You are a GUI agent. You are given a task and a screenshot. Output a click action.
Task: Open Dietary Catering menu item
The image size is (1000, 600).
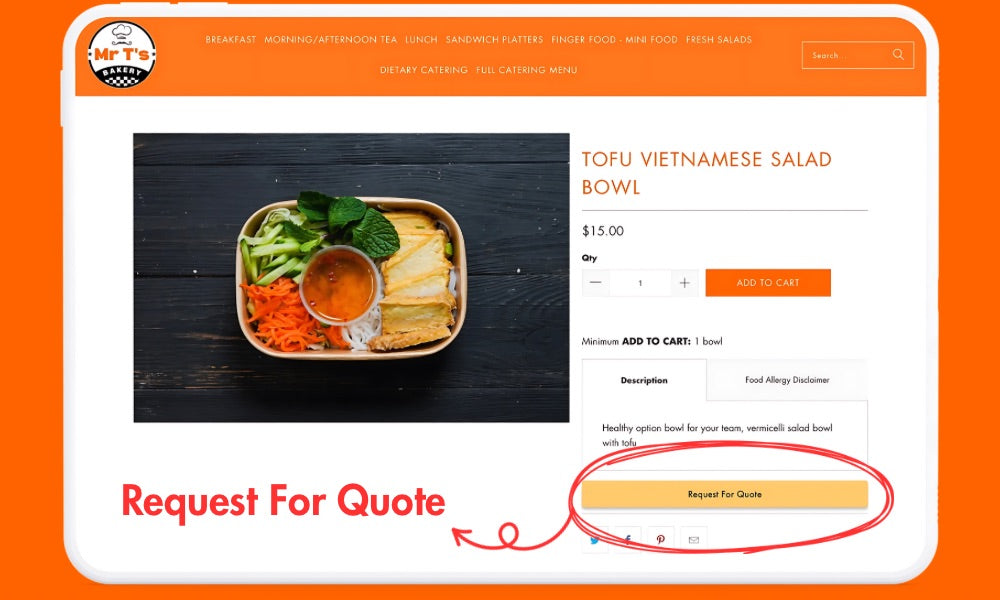pyautogui.click(x=424, y=70)
